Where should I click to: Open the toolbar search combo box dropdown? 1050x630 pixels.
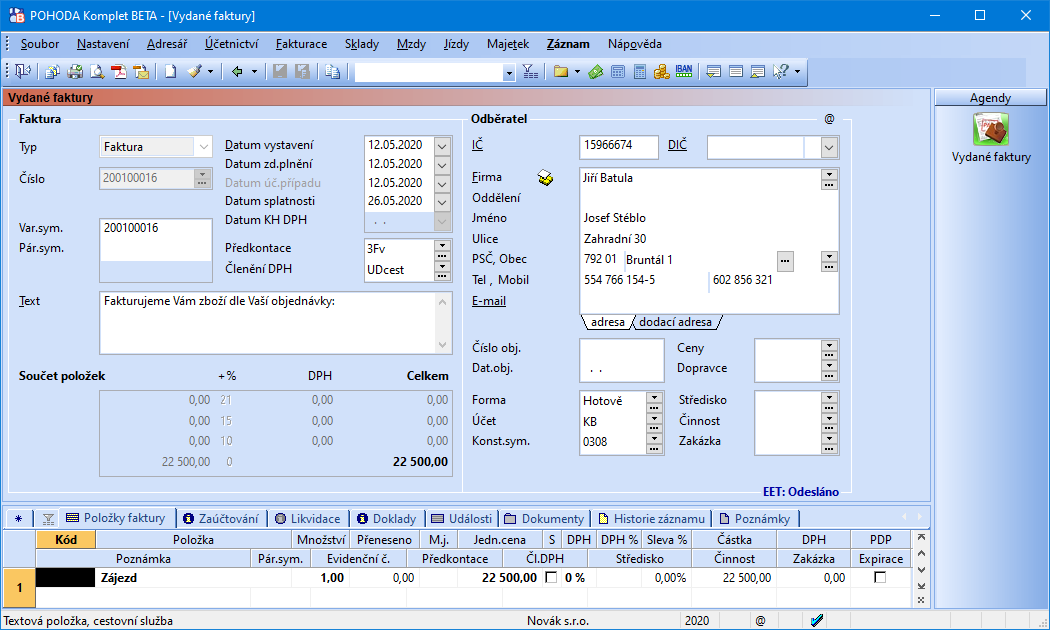pyautogui.click(x=509, y=72)
